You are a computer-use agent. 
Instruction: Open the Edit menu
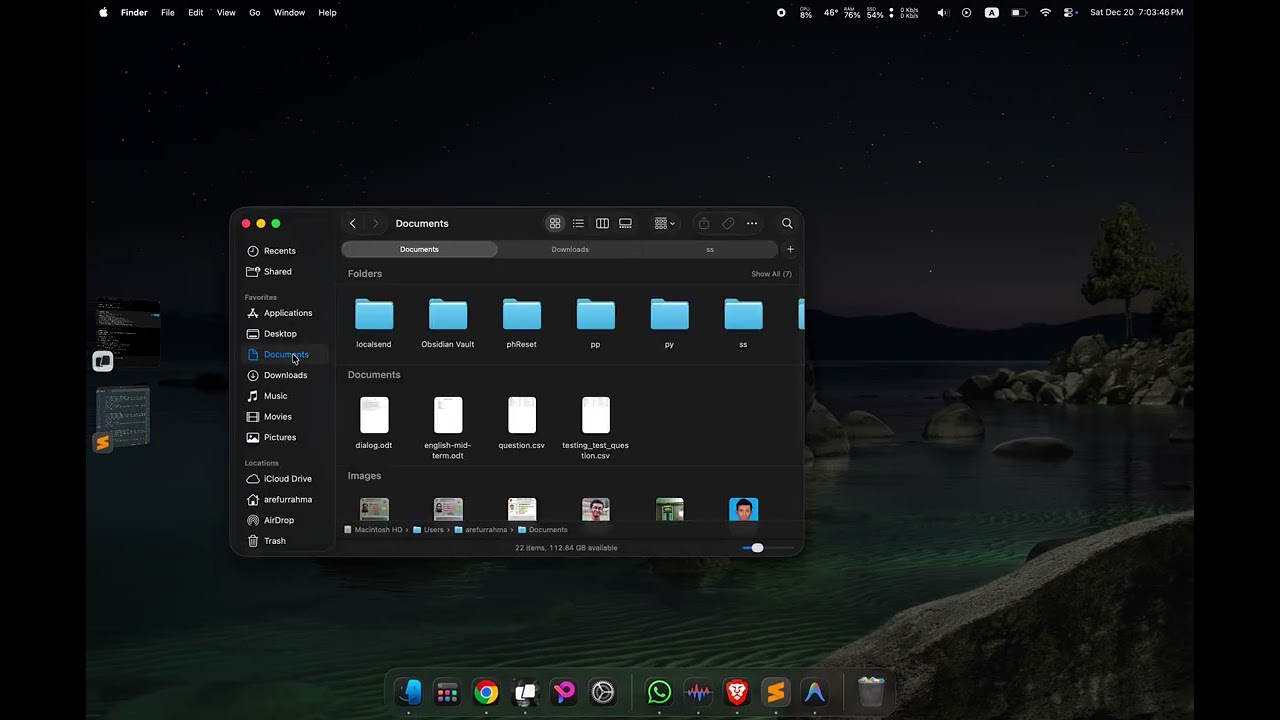tap(196, 12)
